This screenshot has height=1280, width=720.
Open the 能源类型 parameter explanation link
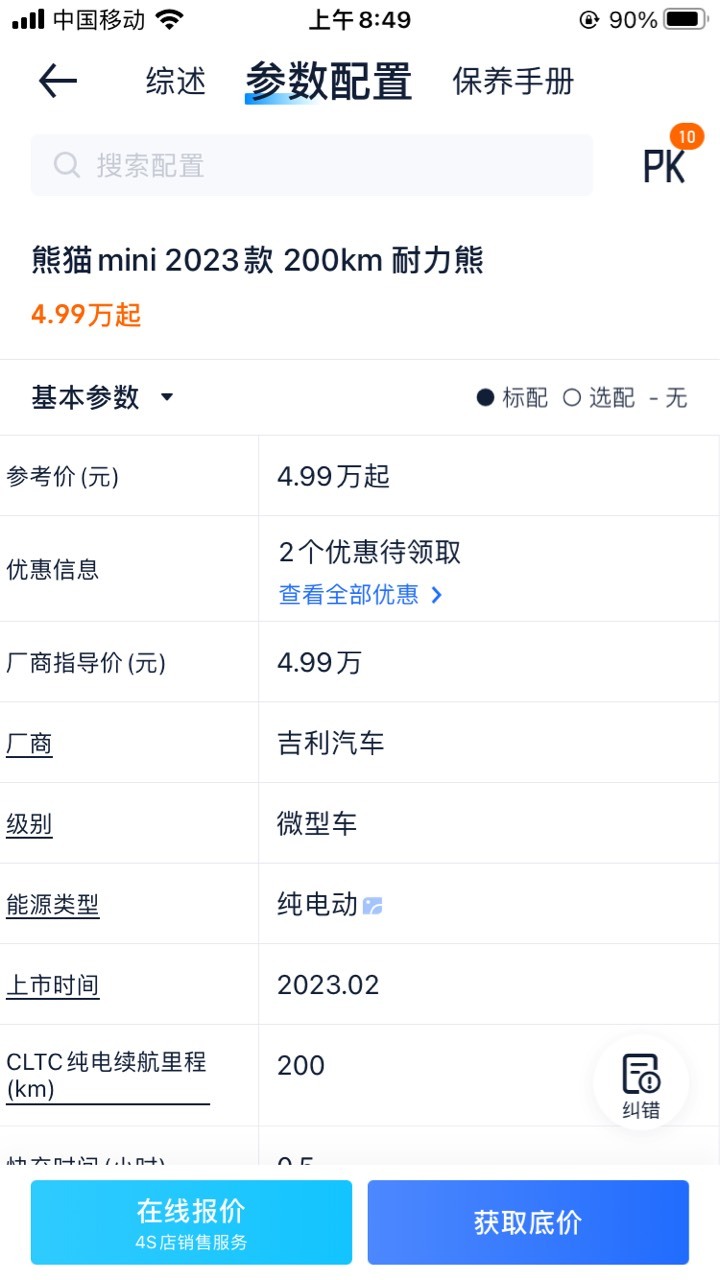pyautogui.click(x=52, y=905)
